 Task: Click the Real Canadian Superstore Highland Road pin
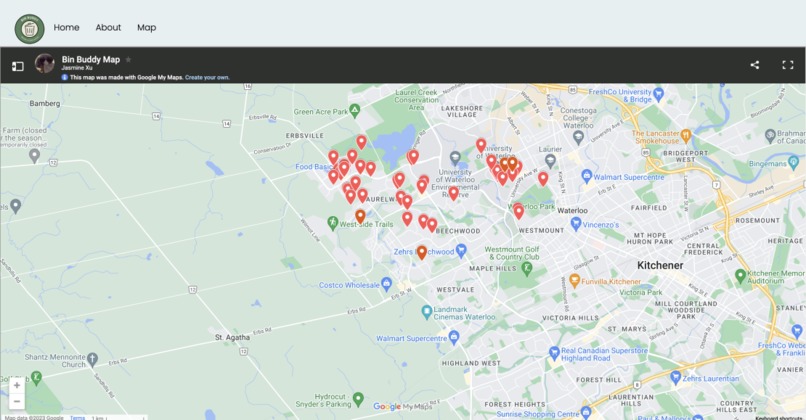554,353
